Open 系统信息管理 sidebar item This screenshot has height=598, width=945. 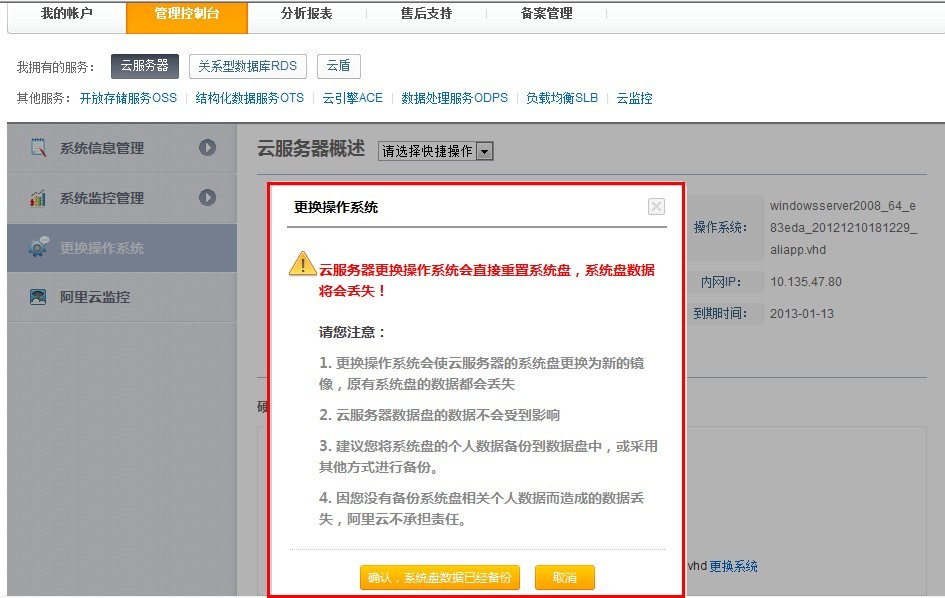coord(122,148)
